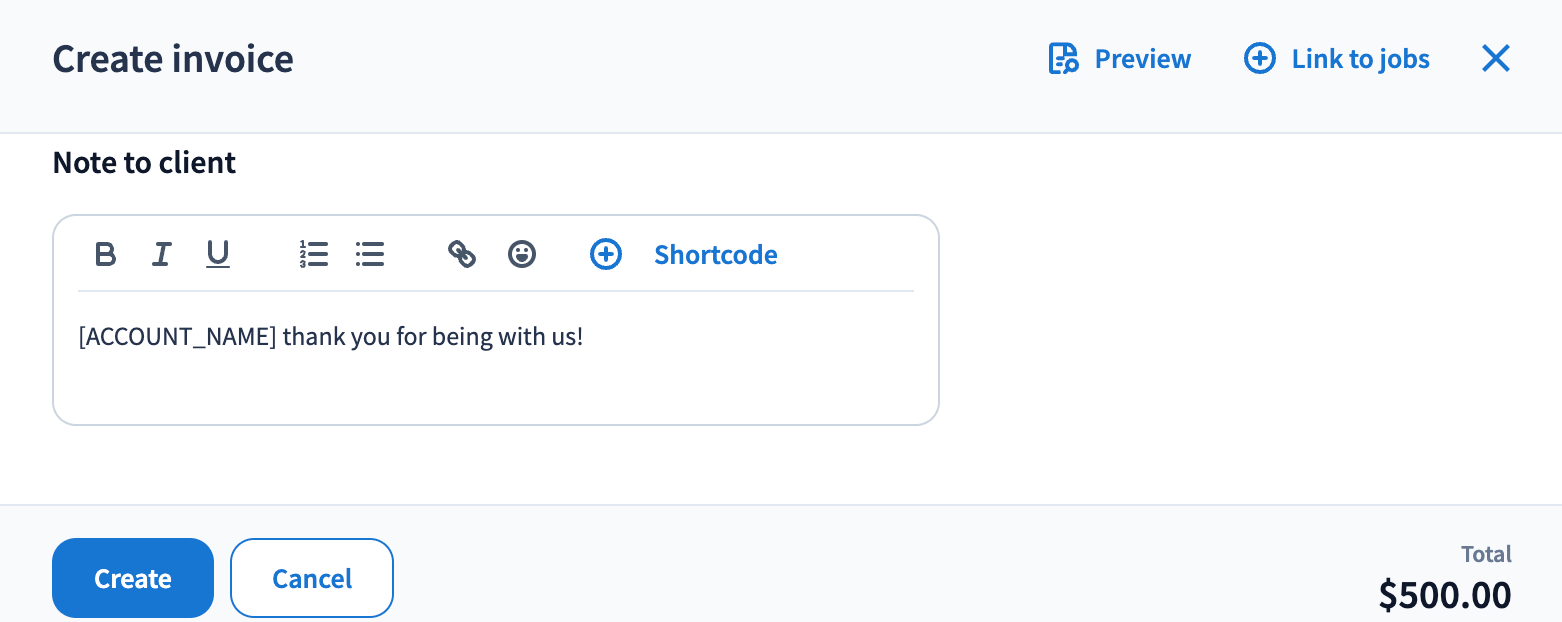The width and height of the screenshot is (1562, 622).
Task: Click the Link to jobs text
Action: [x=1361, y=59]
